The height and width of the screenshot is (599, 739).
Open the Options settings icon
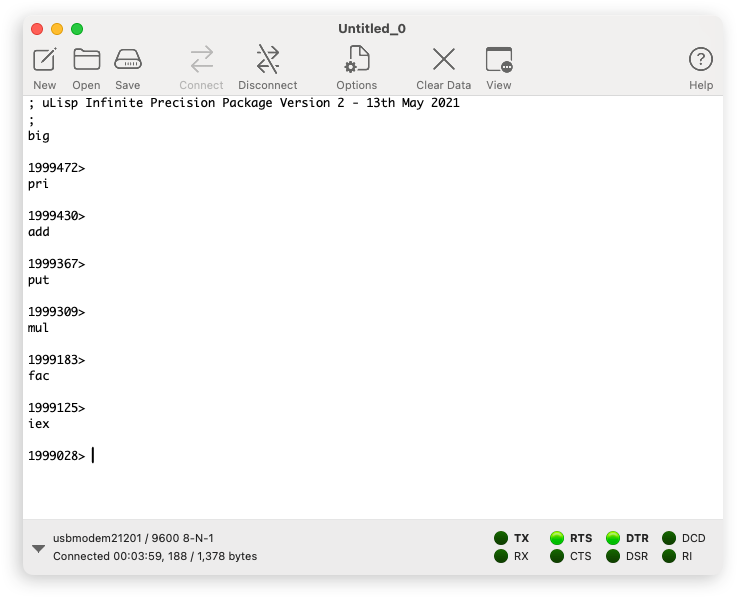point(356,60)
